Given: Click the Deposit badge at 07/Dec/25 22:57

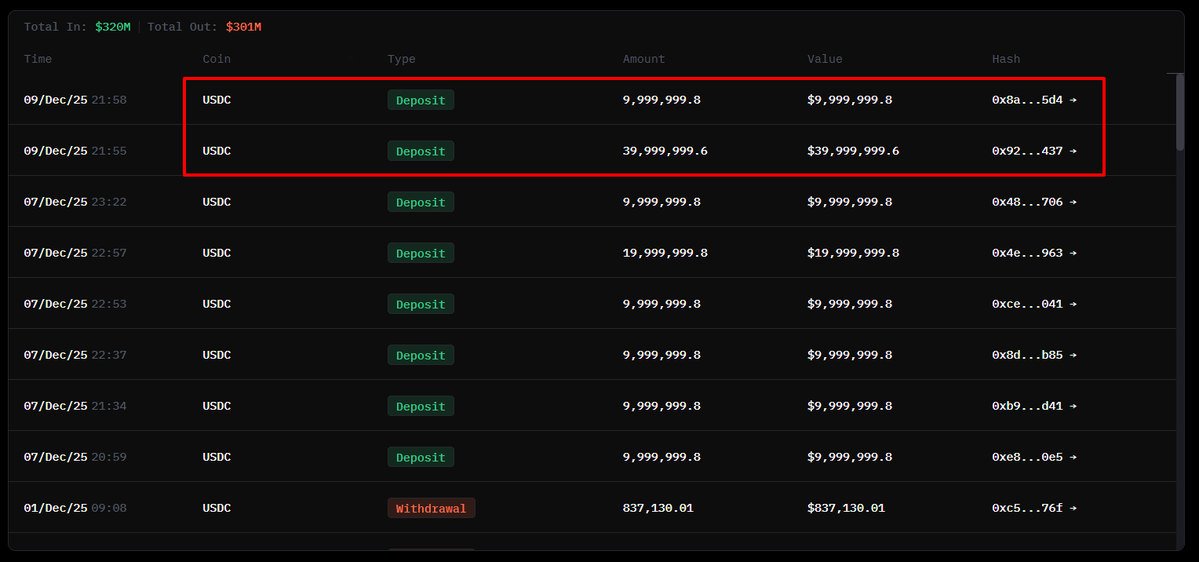Looking at the screenshot, I should (421, 253).
